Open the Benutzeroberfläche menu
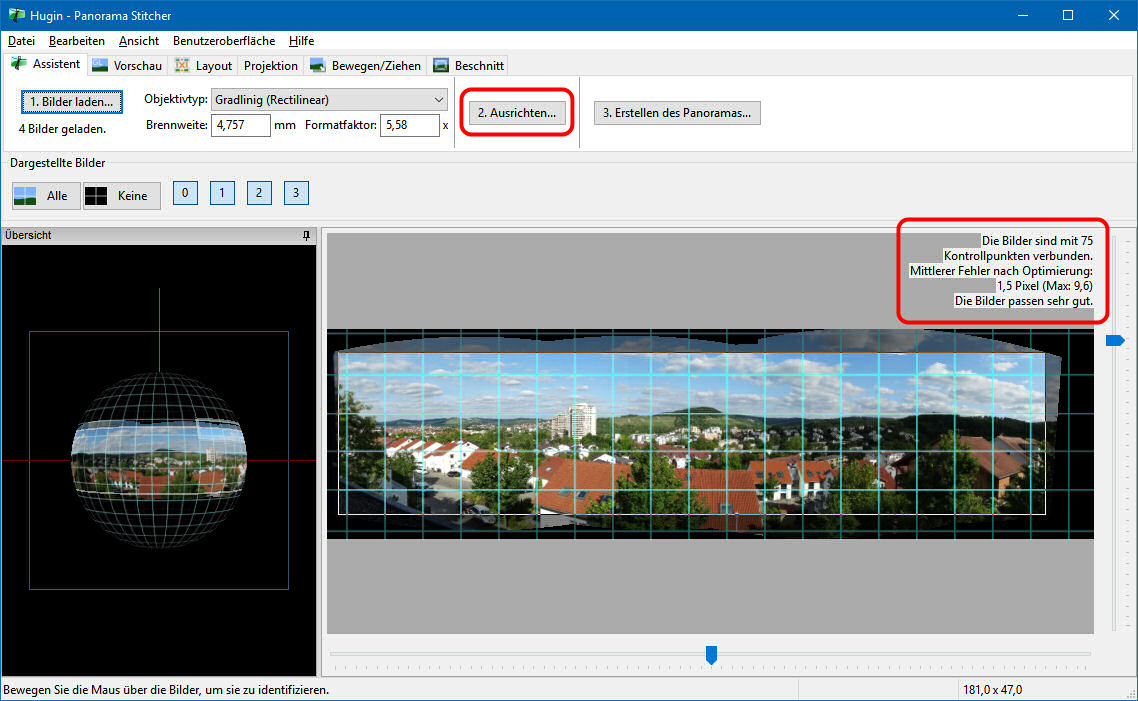 pyautogui.click(x=223, y=41)
